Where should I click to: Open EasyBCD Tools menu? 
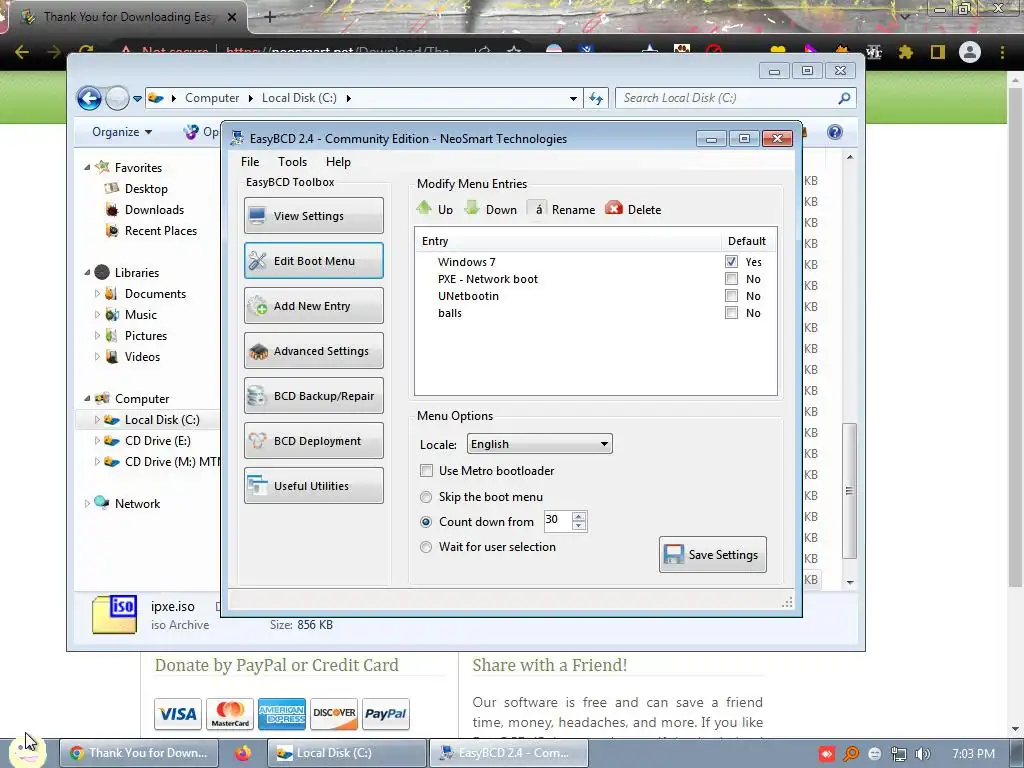tap(292, 162)
